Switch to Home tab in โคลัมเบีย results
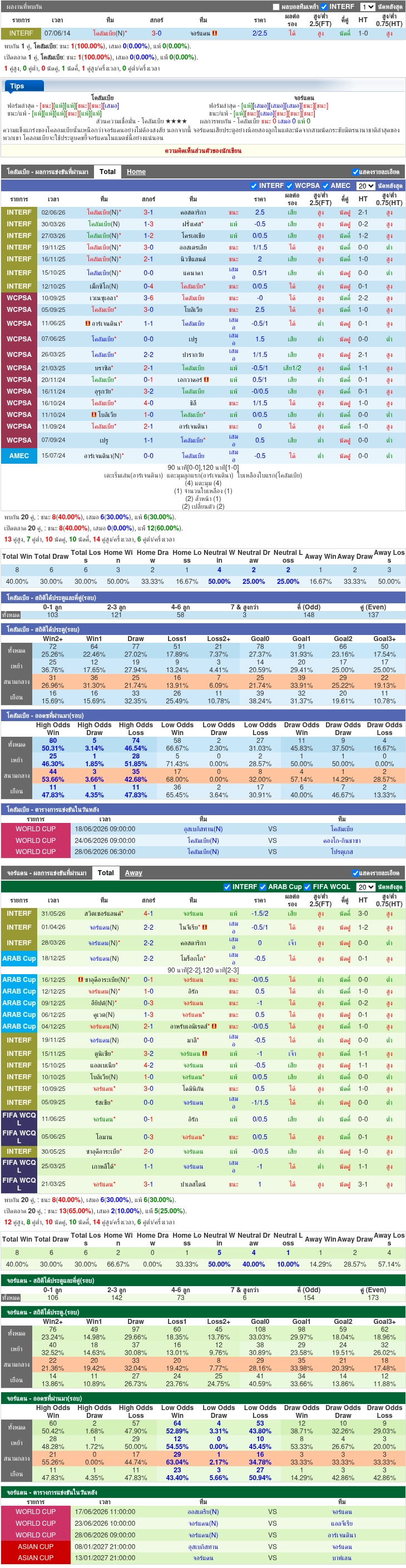Viewport: 406px width, 1568px height. coord(136,172)
